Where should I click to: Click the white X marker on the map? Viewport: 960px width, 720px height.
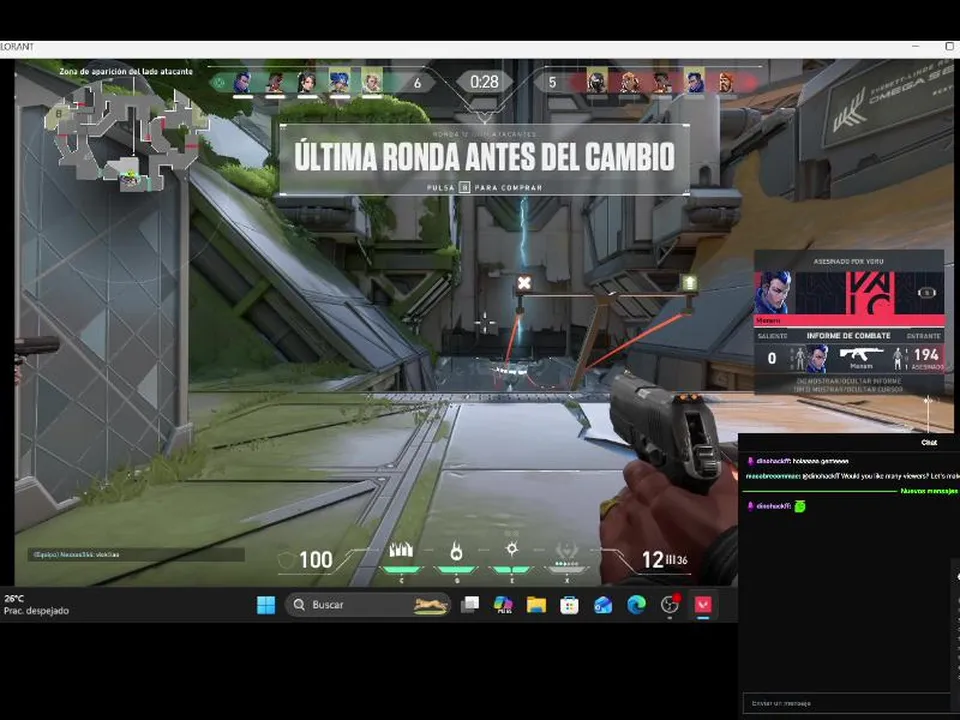524,283
